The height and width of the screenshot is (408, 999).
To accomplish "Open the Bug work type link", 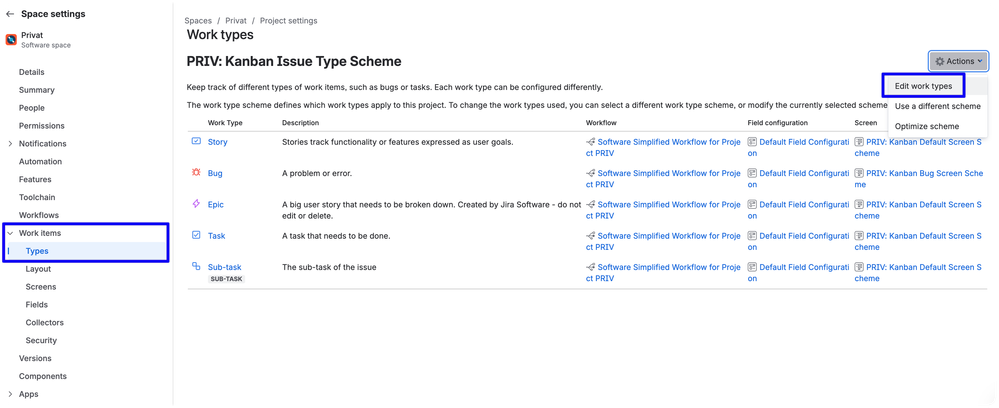I will click(x=215, y=173).
